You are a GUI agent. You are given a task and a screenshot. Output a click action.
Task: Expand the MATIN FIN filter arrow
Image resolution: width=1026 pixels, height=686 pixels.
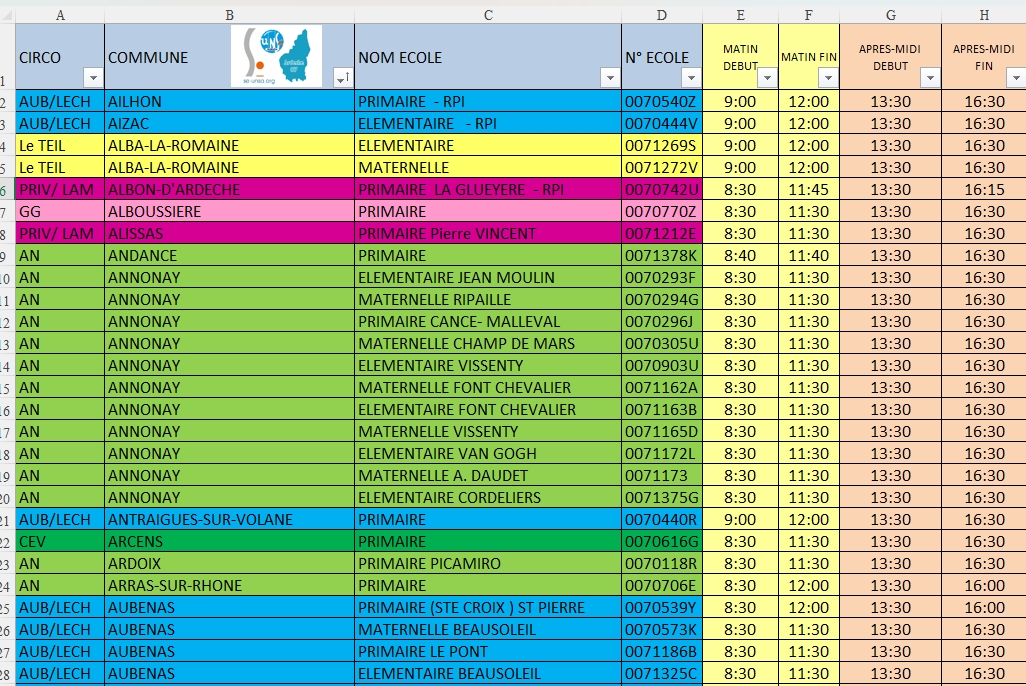click(828, 78)
